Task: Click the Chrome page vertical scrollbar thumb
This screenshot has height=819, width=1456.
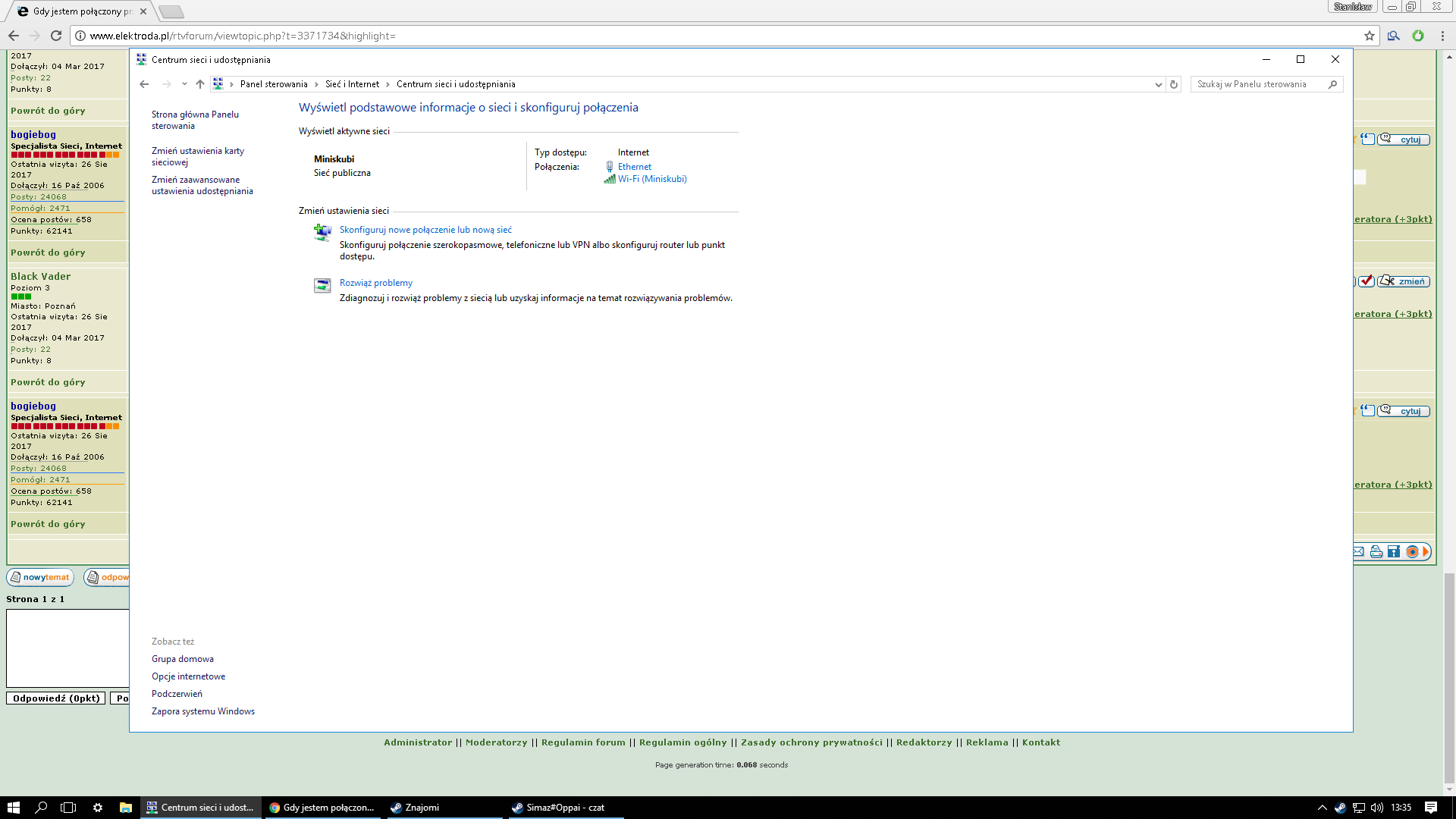Action: click(1449, 677)
